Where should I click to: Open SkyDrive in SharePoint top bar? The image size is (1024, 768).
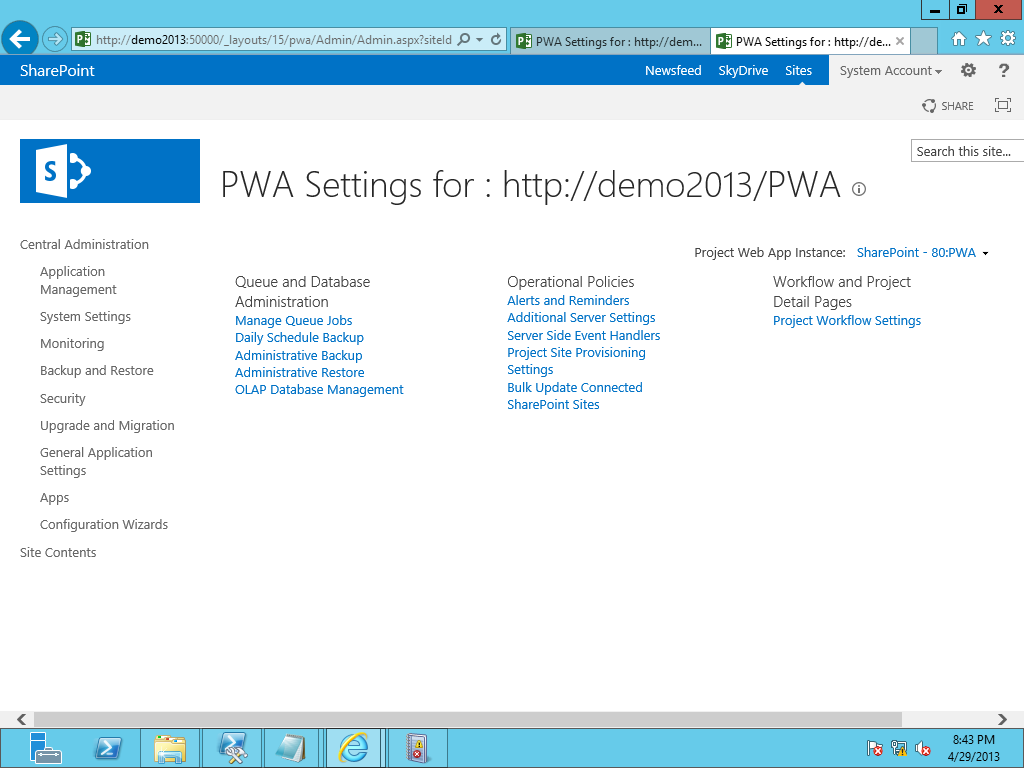tap(743, 71)
